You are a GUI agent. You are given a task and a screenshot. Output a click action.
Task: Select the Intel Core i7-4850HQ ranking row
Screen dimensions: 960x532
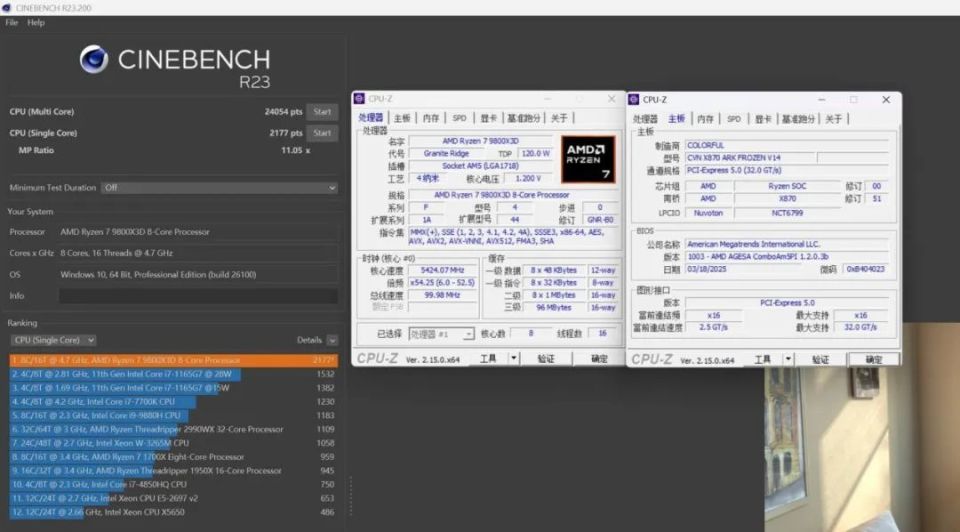pos(173,484)
